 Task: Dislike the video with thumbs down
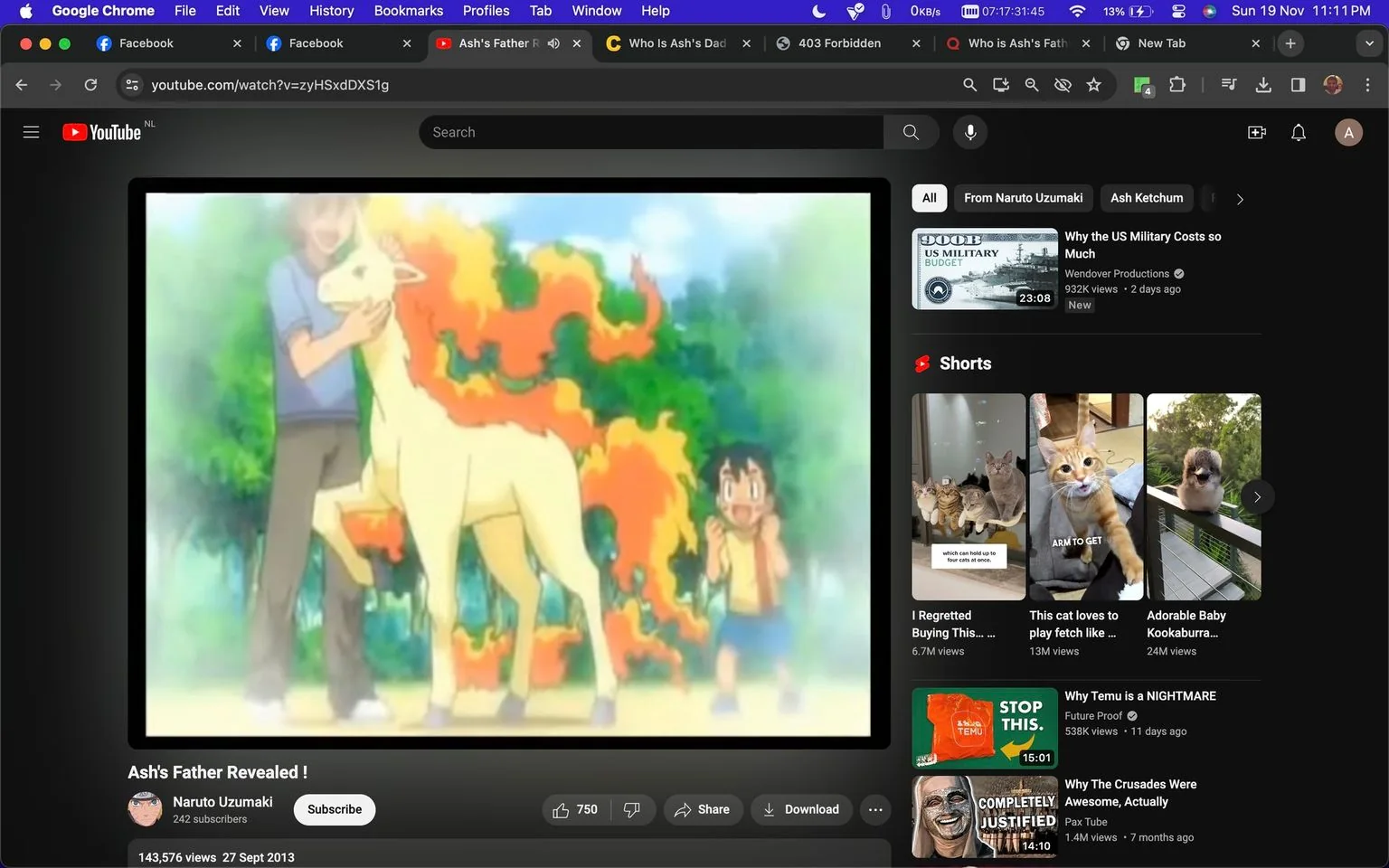pos(632,809)
